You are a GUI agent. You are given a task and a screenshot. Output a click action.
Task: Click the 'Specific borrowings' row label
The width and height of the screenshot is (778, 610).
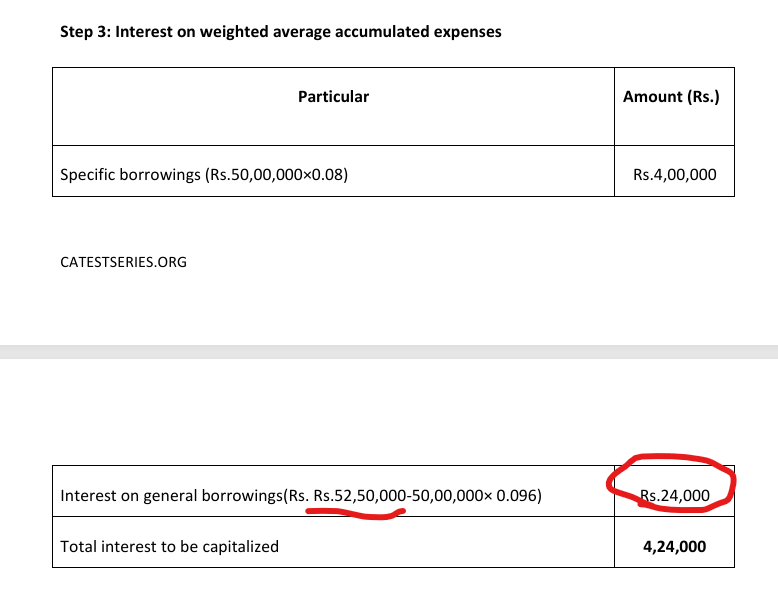pyautogui.click(x=130, y=174)
